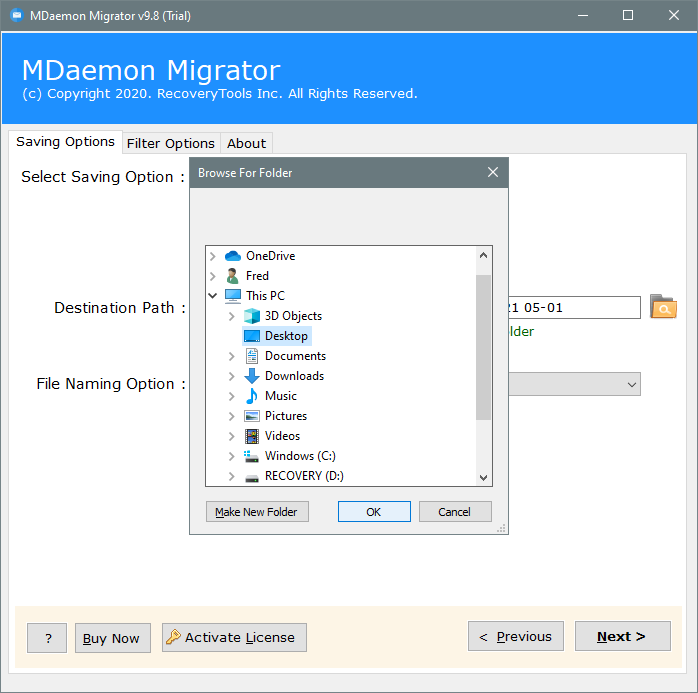The image size is (698, 693).
Task: Click the folder list scrollbar thumb
Action: 483,347
